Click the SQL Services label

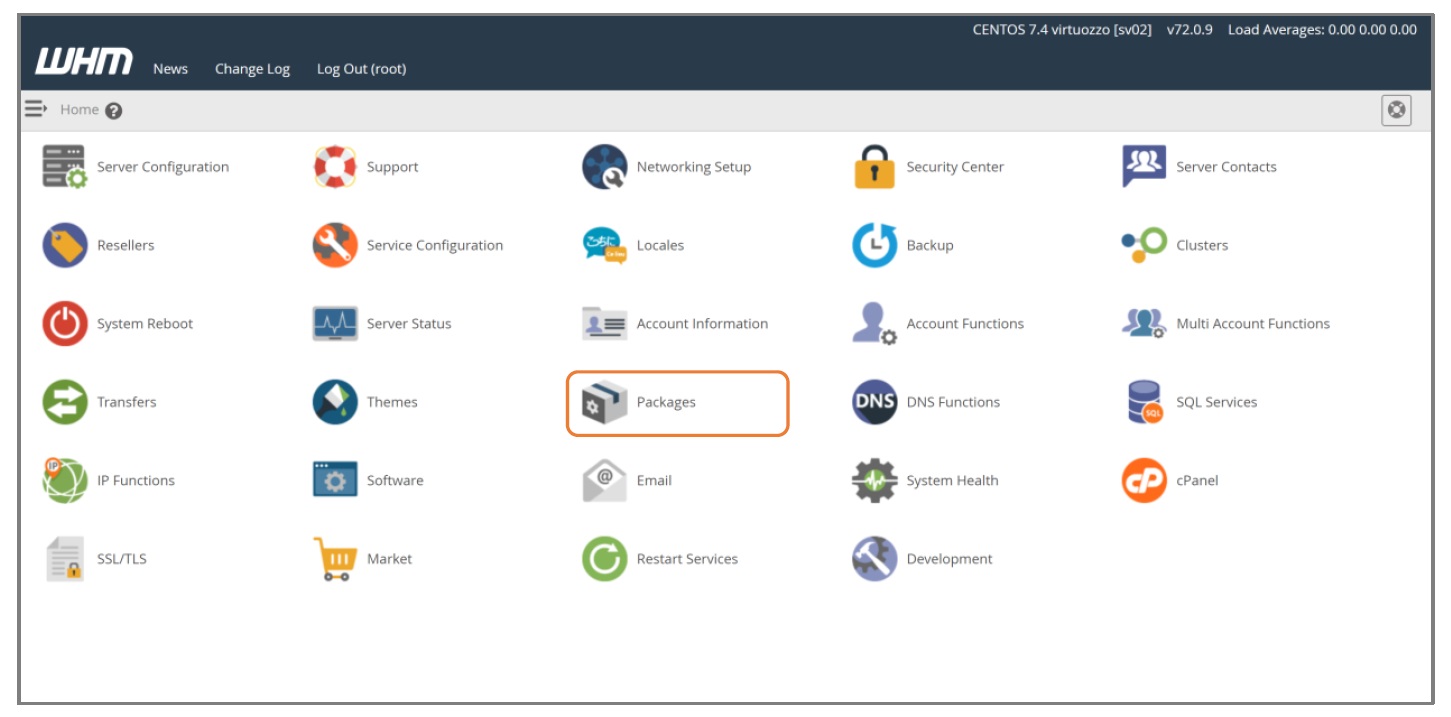click(x=1217, y=402)
